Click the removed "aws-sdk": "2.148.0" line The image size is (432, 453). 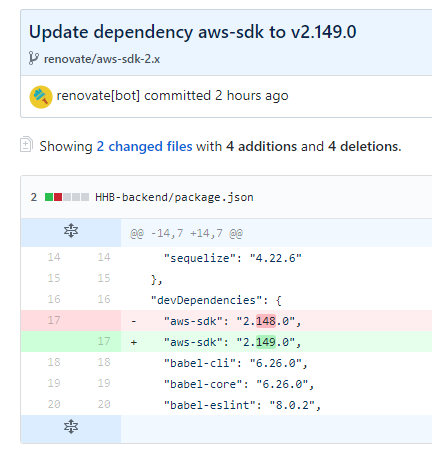pos(276,321)
